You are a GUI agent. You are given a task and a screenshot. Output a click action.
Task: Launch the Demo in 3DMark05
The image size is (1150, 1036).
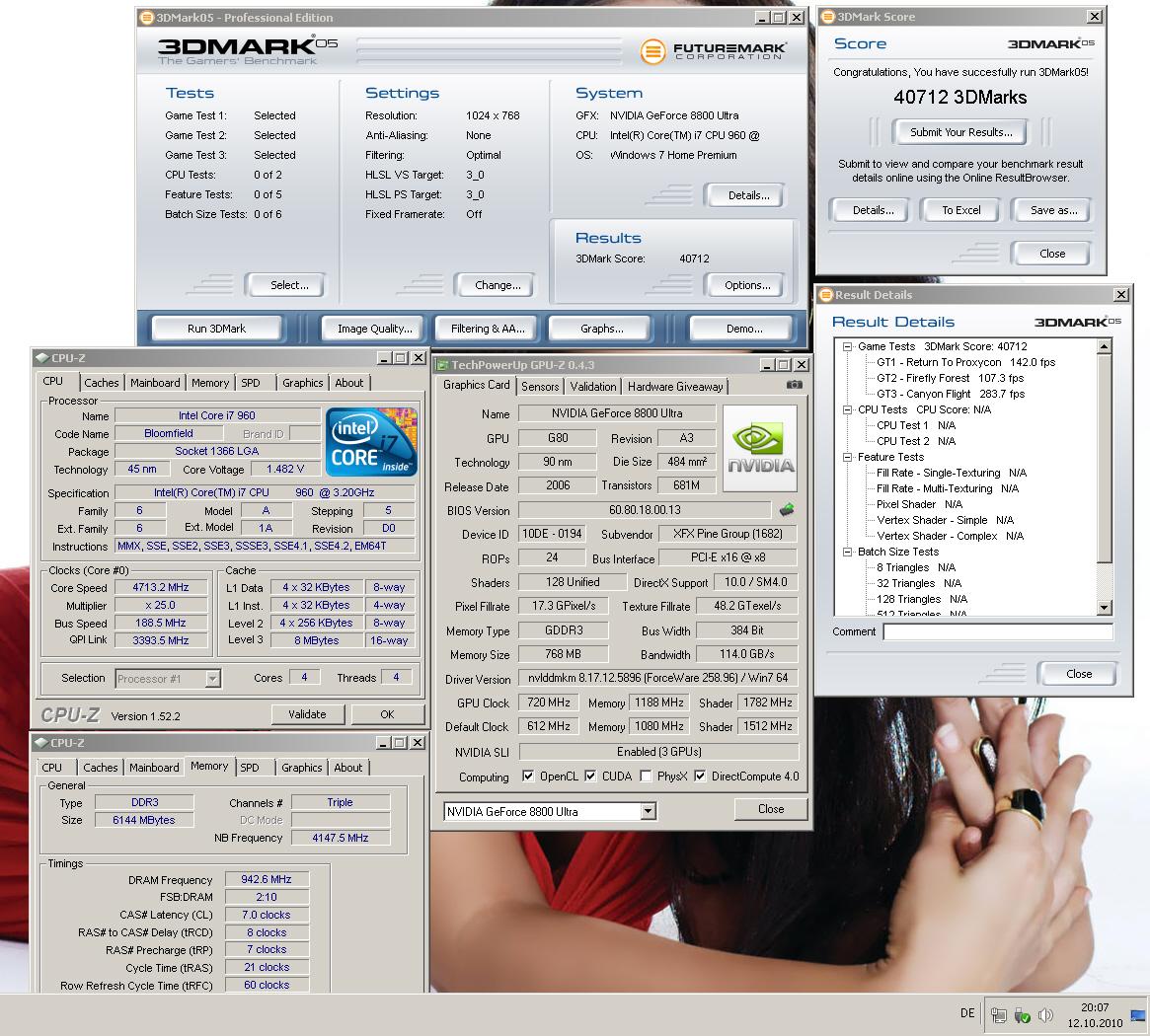point(743,329)
